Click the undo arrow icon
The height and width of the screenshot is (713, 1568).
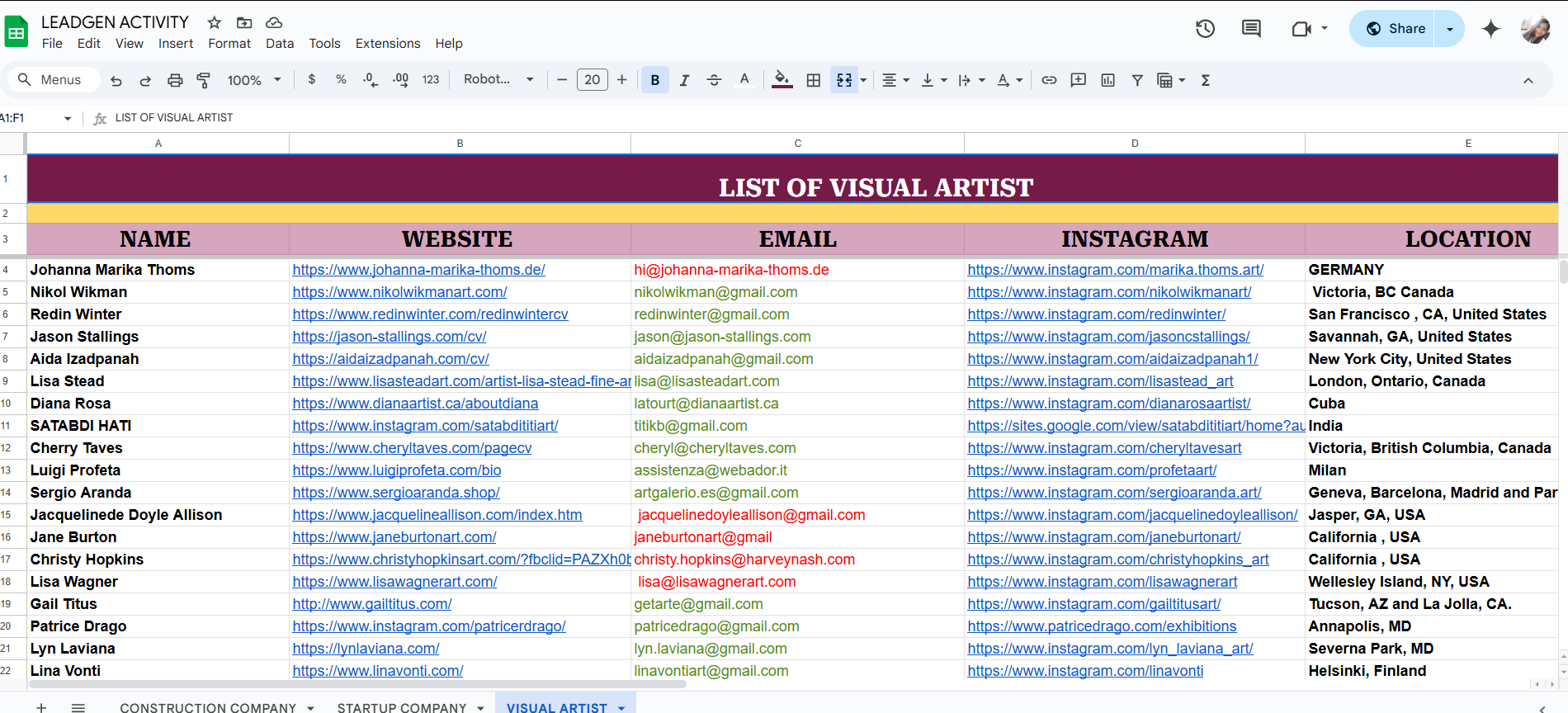pos(116,80)
